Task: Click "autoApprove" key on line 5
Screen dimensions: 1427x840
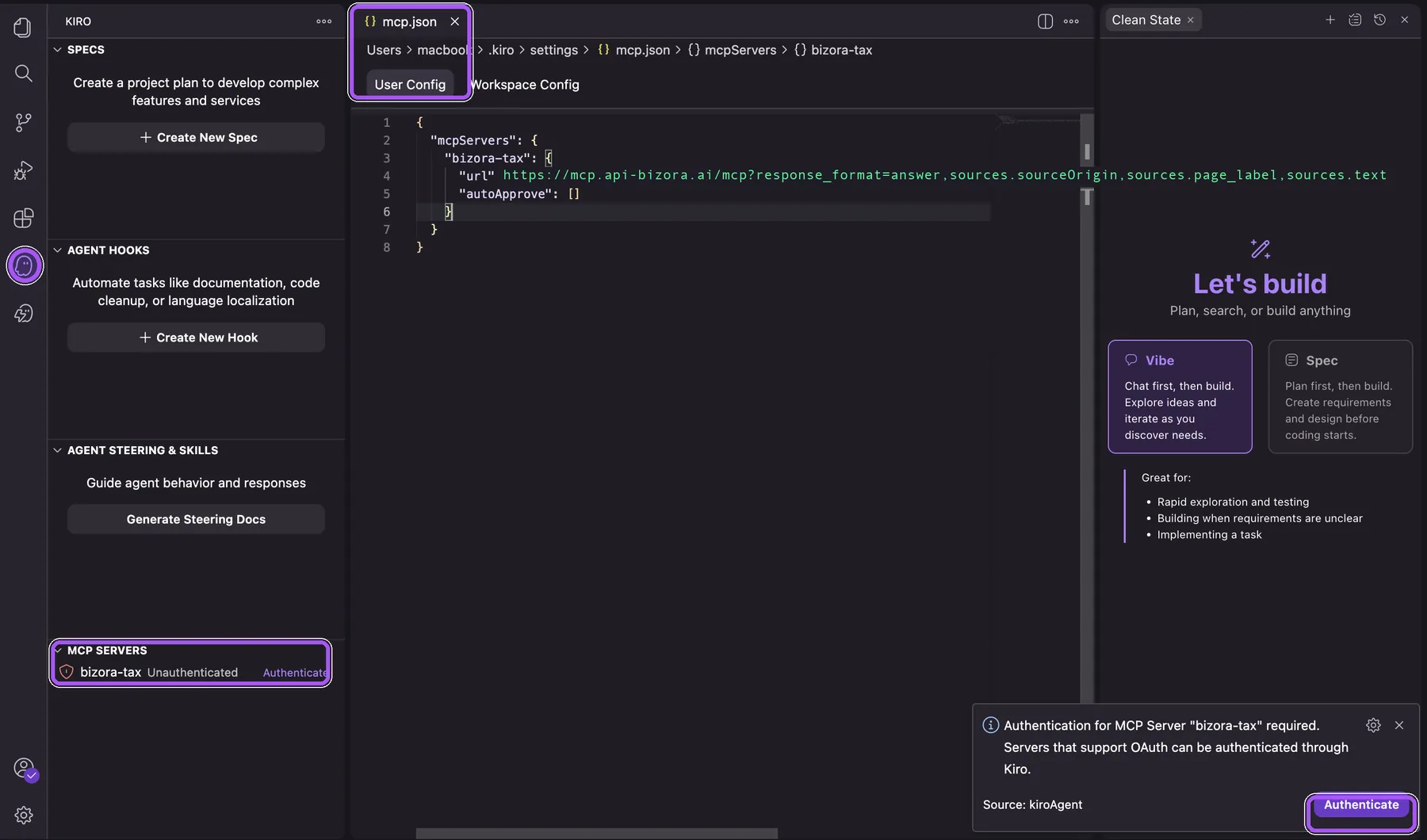Action: [504, 193]
